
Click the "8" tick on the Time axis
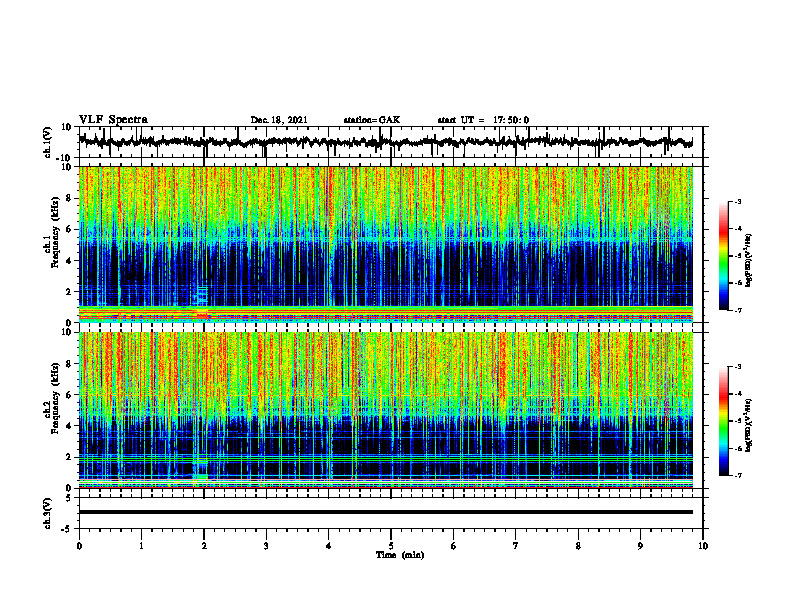pos(578,546)
